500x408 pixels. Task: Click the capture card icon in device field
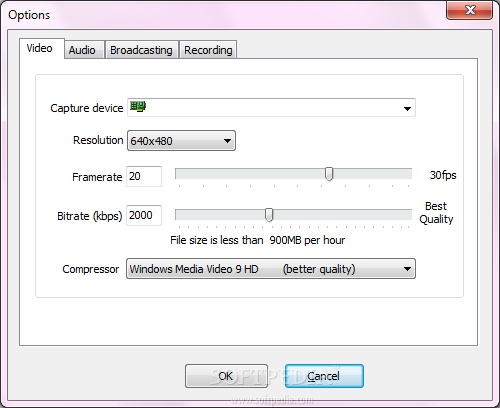click(x=138, y=107)
